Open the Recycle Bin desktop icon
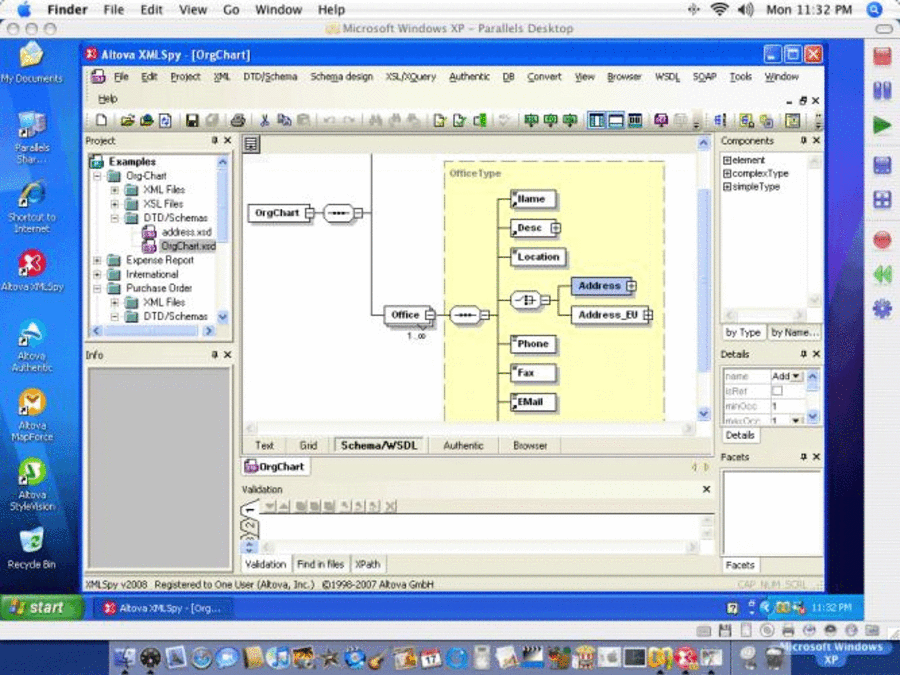This screenshot has height=675, width=900. pos(32,548)
